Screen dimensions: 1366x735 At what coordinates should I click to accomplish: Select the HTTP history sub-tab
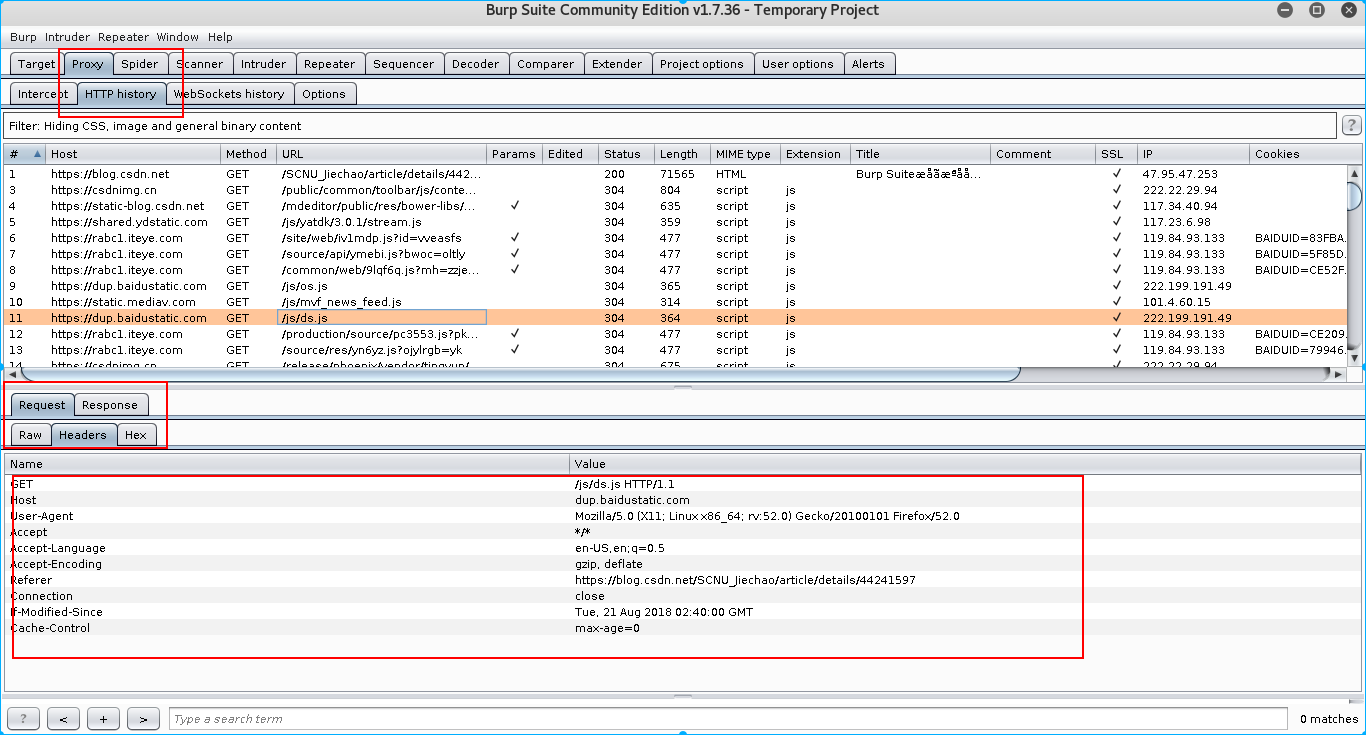pyautogui.click(x=121, y=94)
